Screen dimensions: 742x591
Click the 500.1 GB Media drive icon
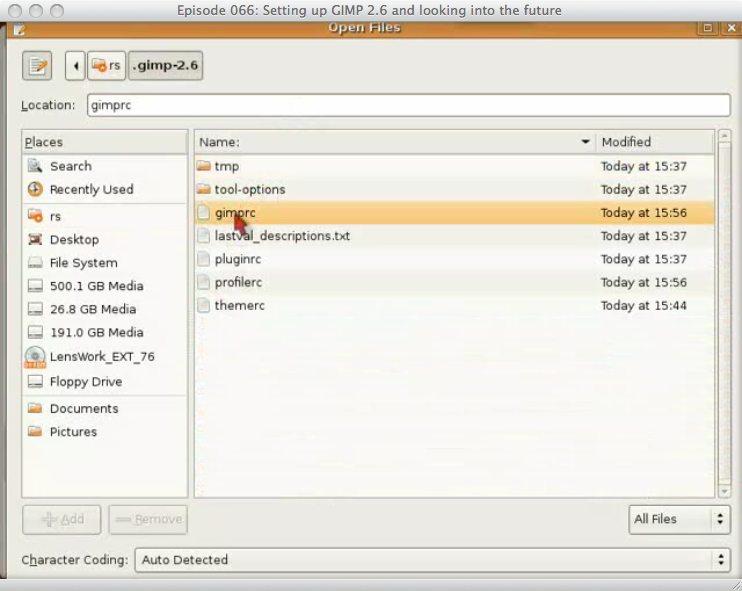pos(35,286)
